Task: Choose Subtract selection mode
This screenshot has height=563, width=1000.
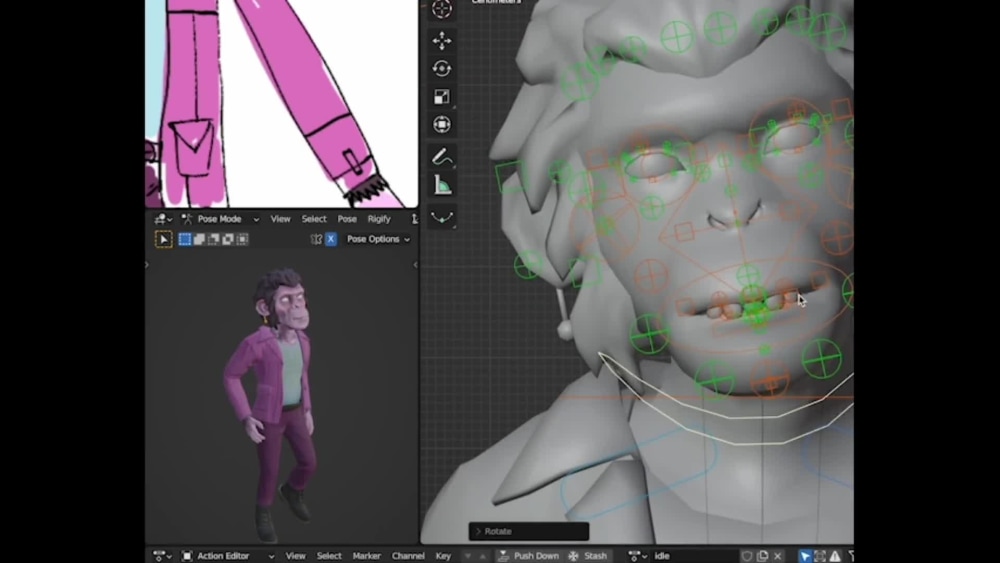Action: pos(214,239)
